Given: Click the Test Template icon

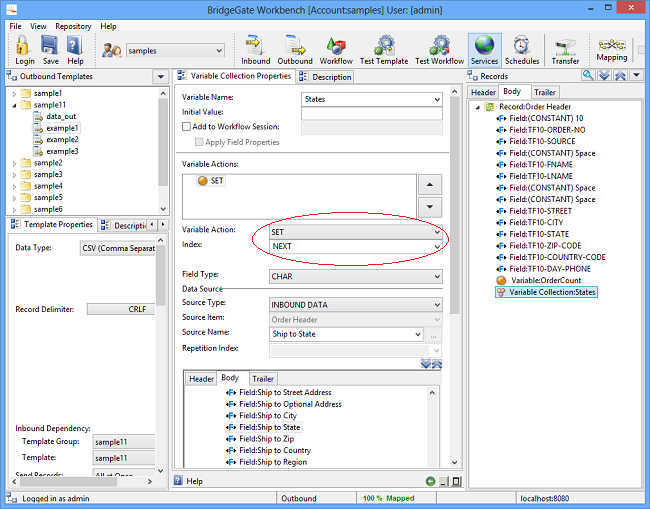Looking at the screenshot, I should point(383,49).
